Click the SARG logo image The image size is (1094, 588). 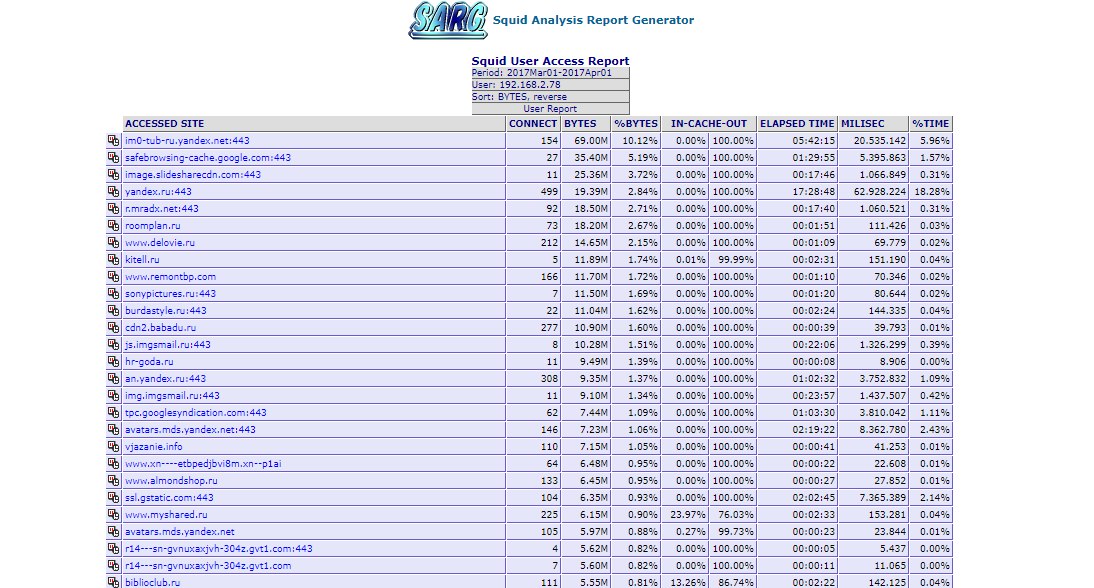(x=448, y=20)
